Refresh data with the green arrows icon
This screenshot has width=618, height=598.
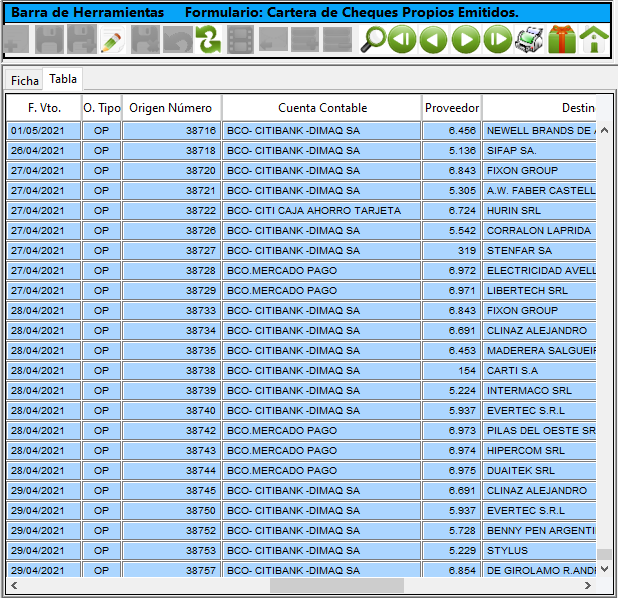tap(209, 39)
